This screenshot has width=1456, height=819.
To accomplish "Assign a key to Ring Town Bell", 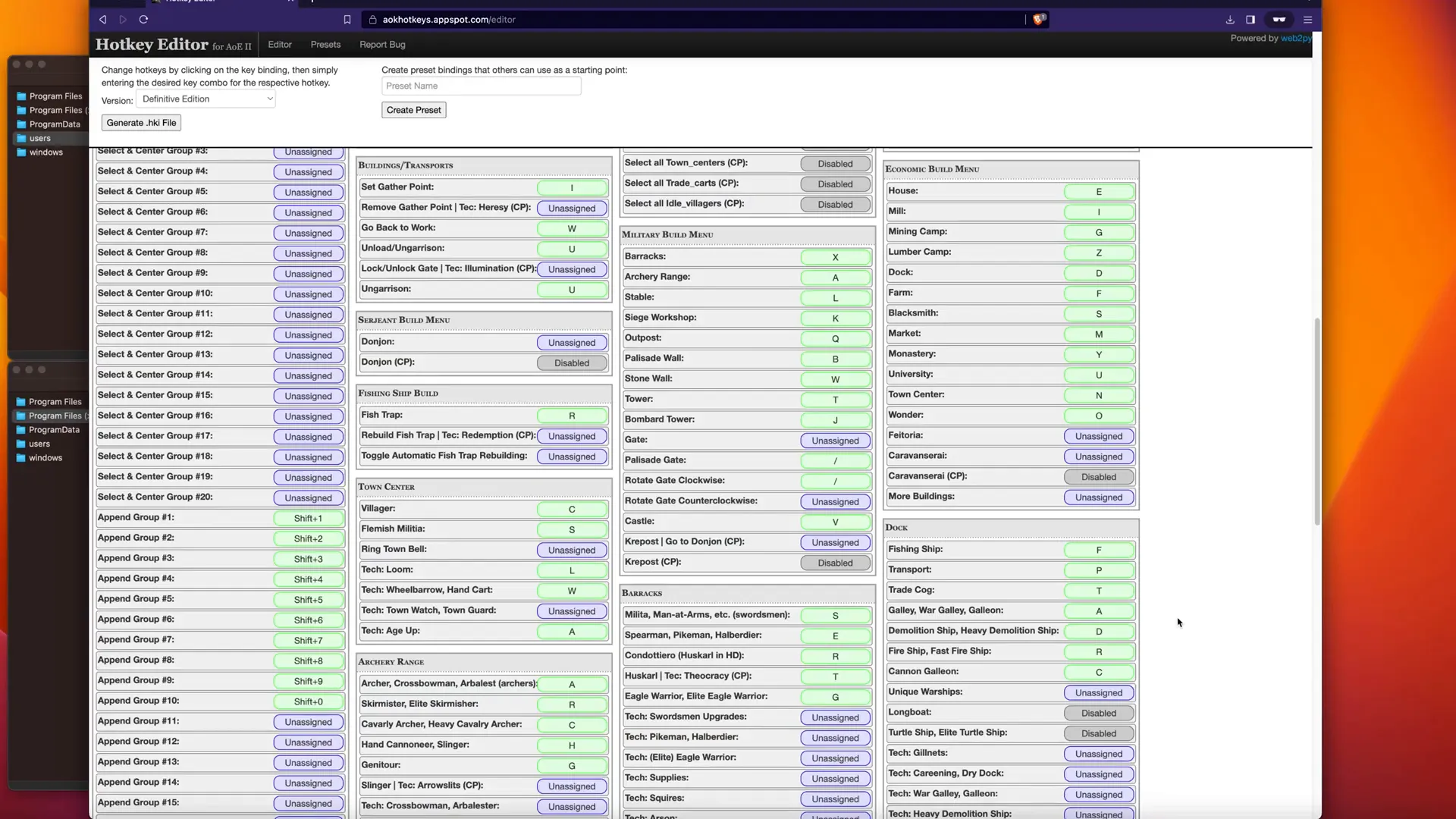I will tap(572, 551).
